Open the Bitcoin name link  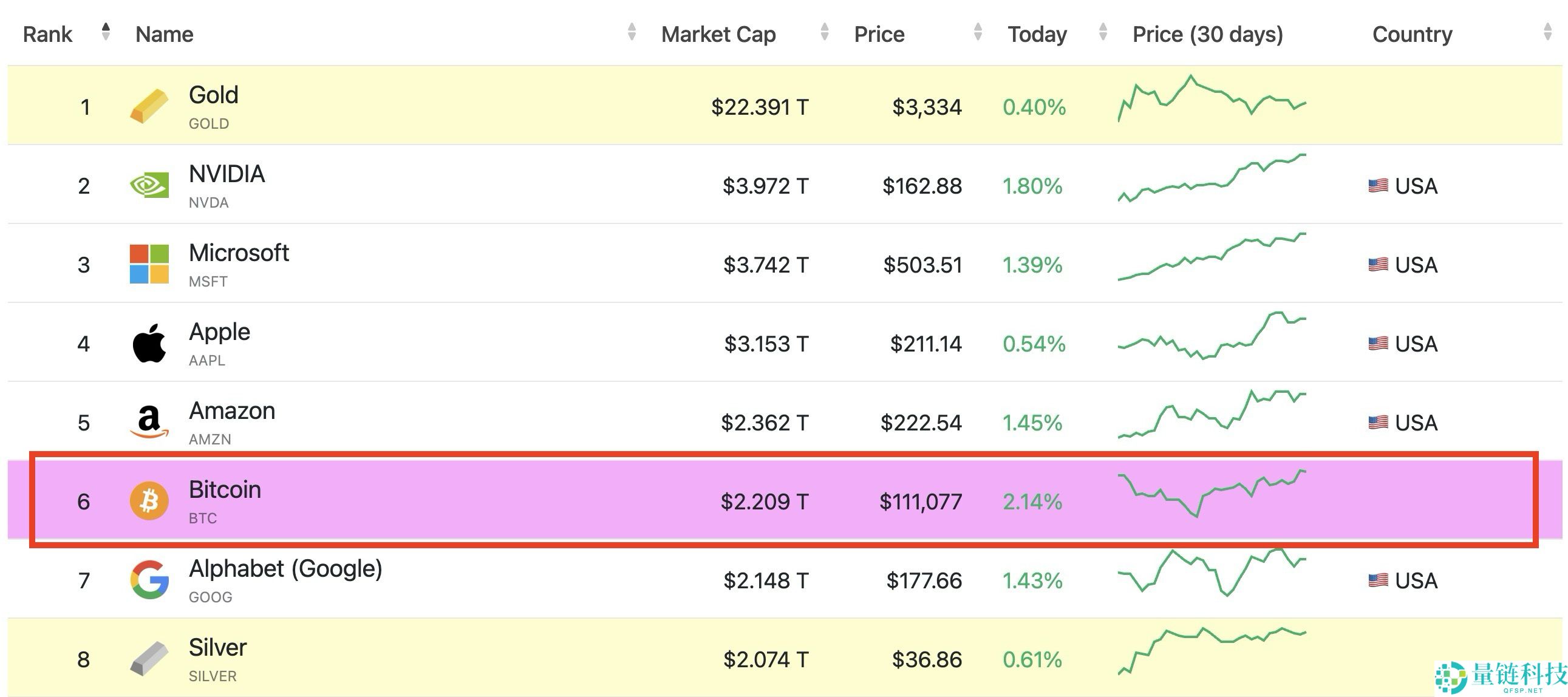[225, 489]
